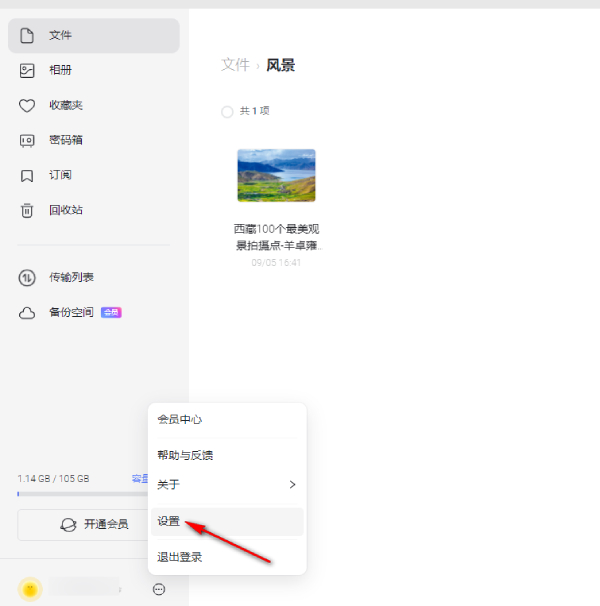The height and width of the screenshot is (606, 600).
Task: Open the 回收站 recycle bin
Action: (x=65, y=210)
